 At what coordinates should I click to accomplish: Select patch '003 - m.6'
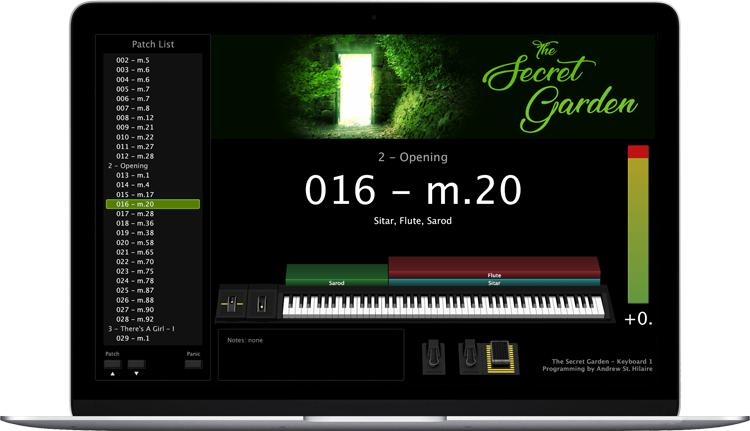[x=132, y=70]
